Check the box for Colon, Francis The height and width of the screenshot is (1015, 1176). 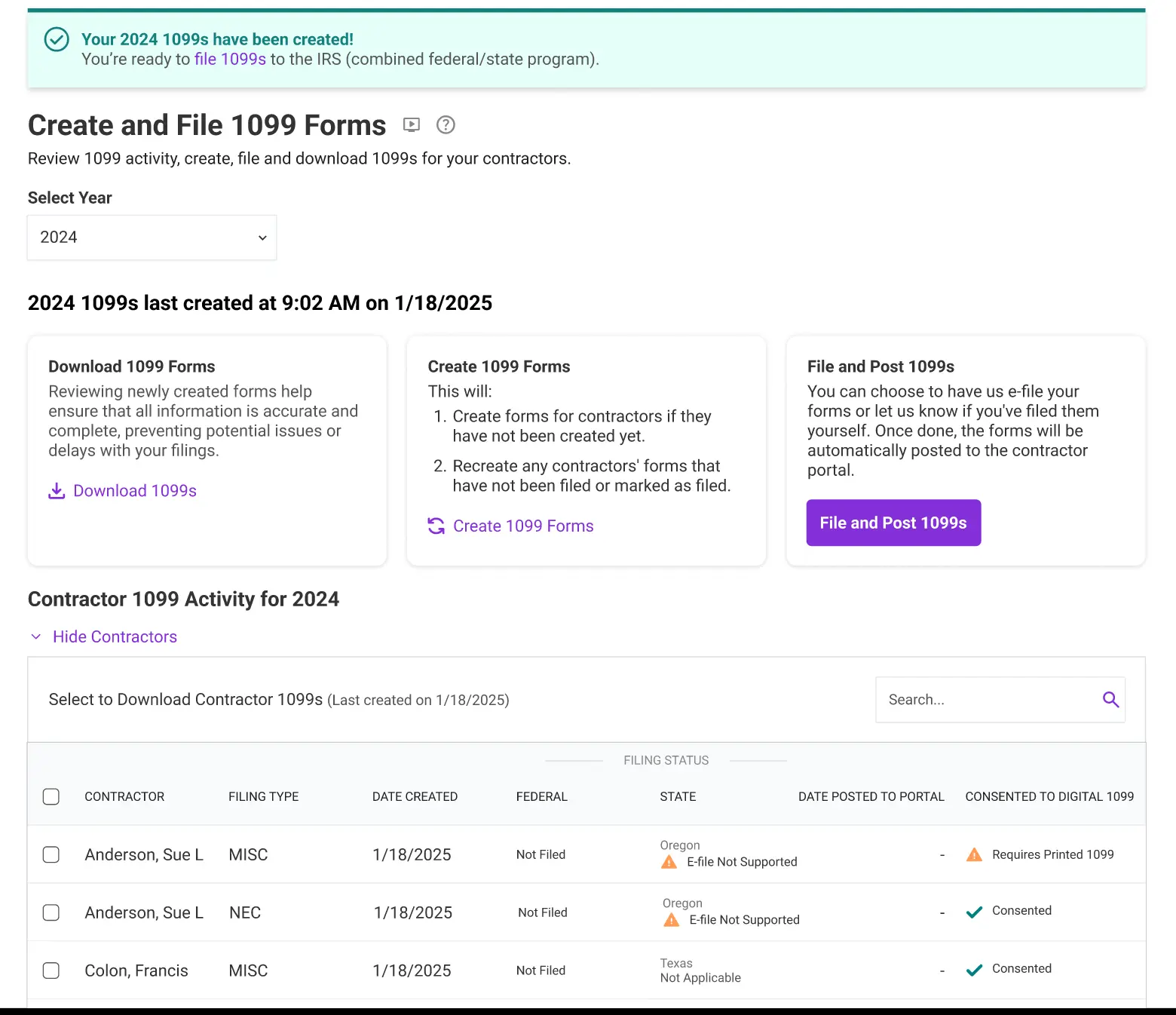(x=51, y=971)
